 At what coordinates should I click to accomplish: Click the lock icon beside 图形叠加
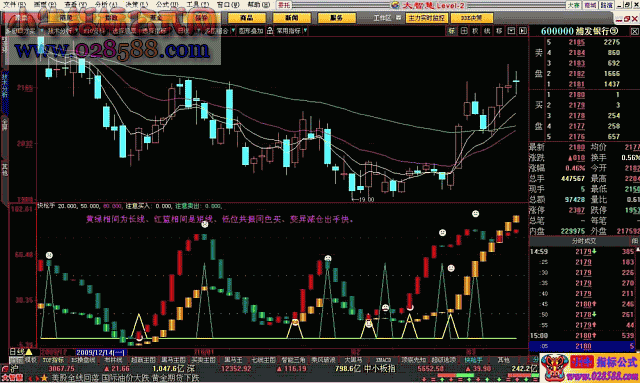(x=270, y=31)
